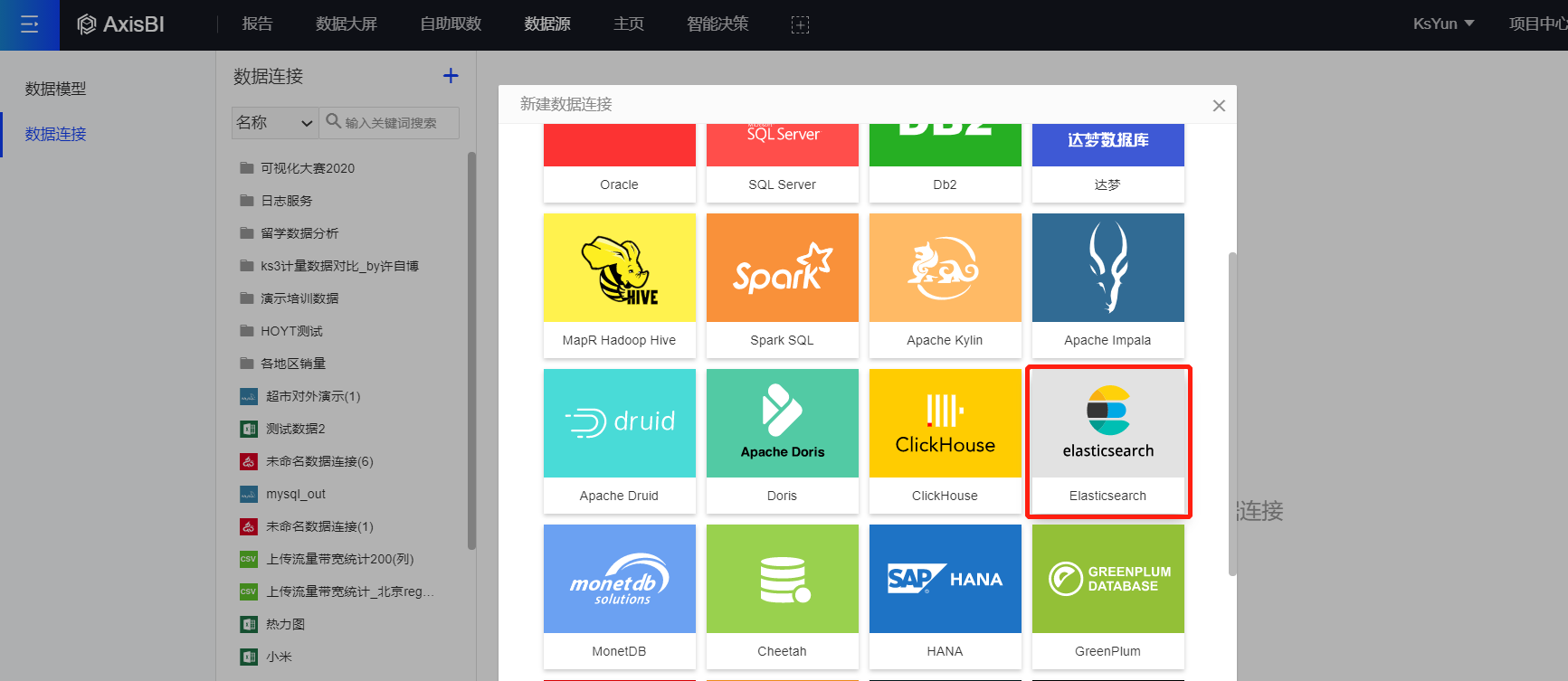Select the Apache Kylin tile
Screen dimensions: 1568x681
(945, 285)
